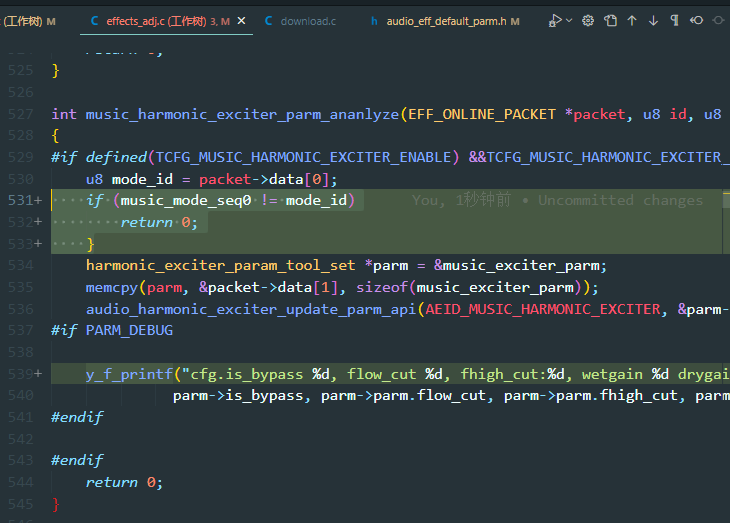Go to the previous change with the up arrow
The image size is (730, 523).
pos(632,20)
